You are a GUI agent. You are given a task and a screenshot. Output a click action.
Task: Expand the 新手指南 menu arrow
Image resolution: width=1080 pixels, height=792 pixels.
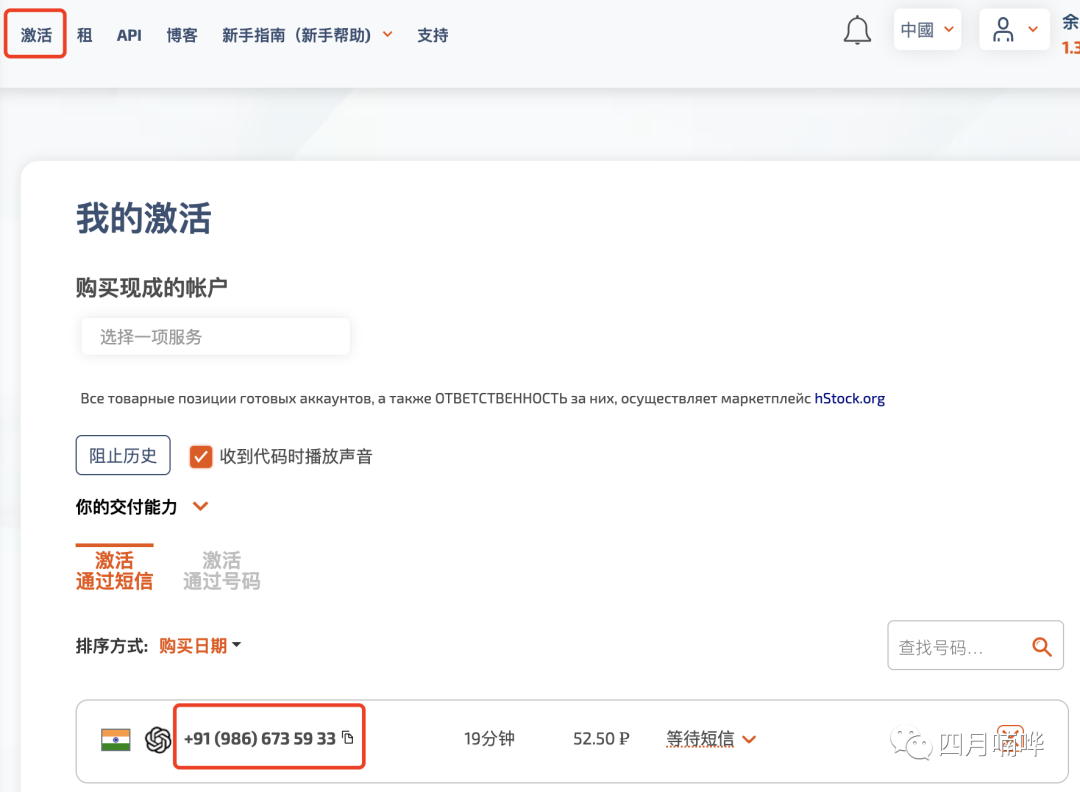click(x=388, y=34)
